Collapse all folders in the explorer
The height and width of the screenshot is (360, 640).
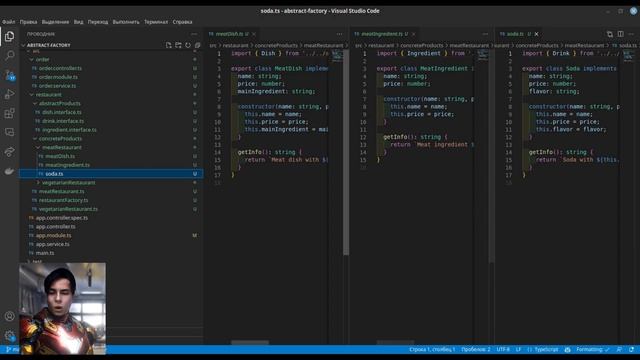tap(198, 45)
